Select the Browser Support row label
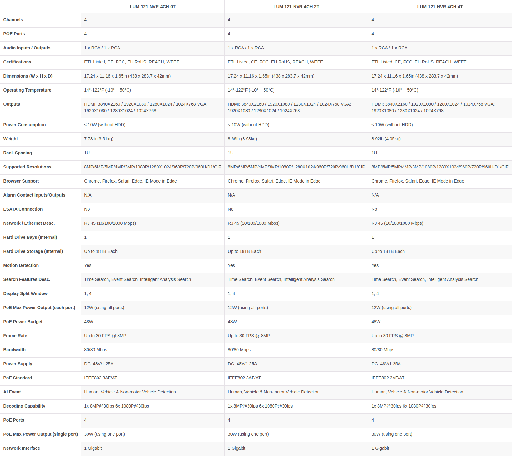The image size is (512, 456). coord(21,181)
